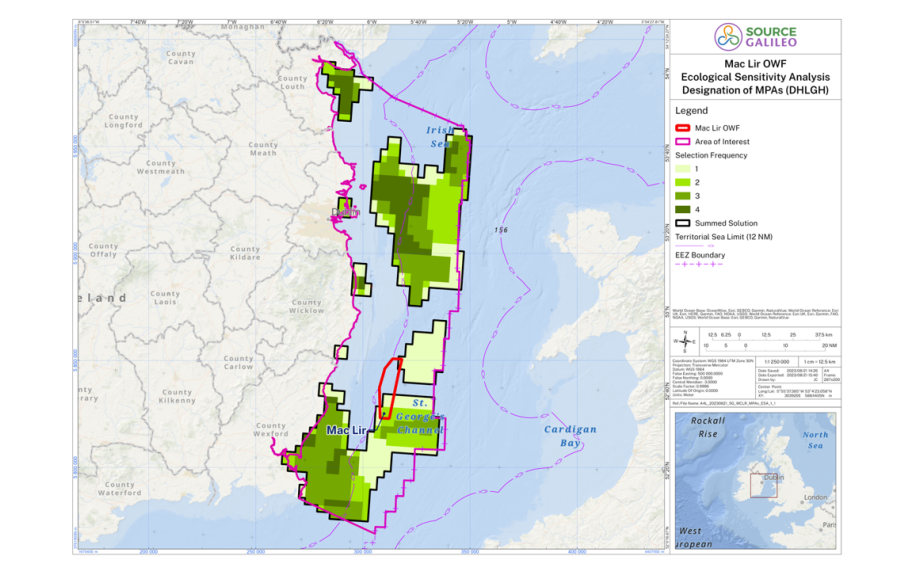Screen dimensions: 900x579
Task: Click the "County Kildare" map label
Action: pos(245,253)
